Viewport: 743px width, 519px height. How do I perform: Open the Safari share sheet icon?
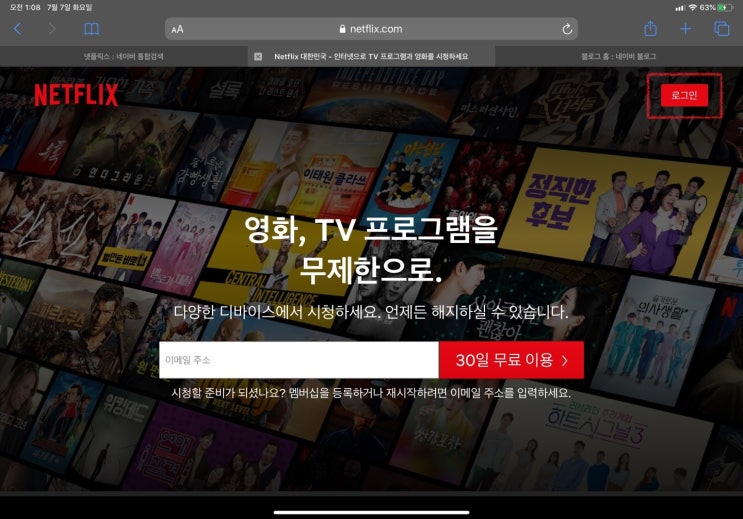[x=651, y=28]
